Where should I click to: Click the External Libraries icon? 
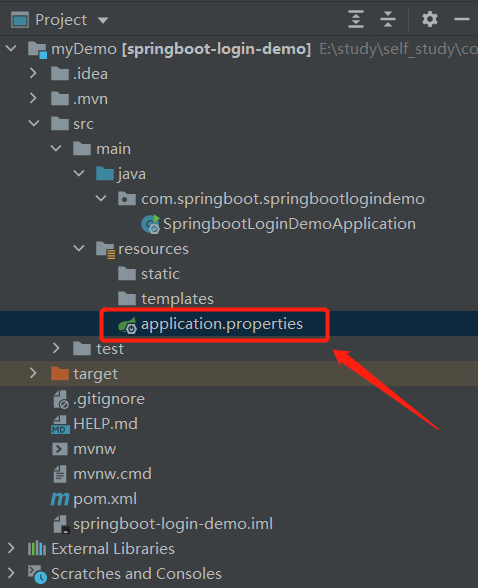(x=37, y=549)
